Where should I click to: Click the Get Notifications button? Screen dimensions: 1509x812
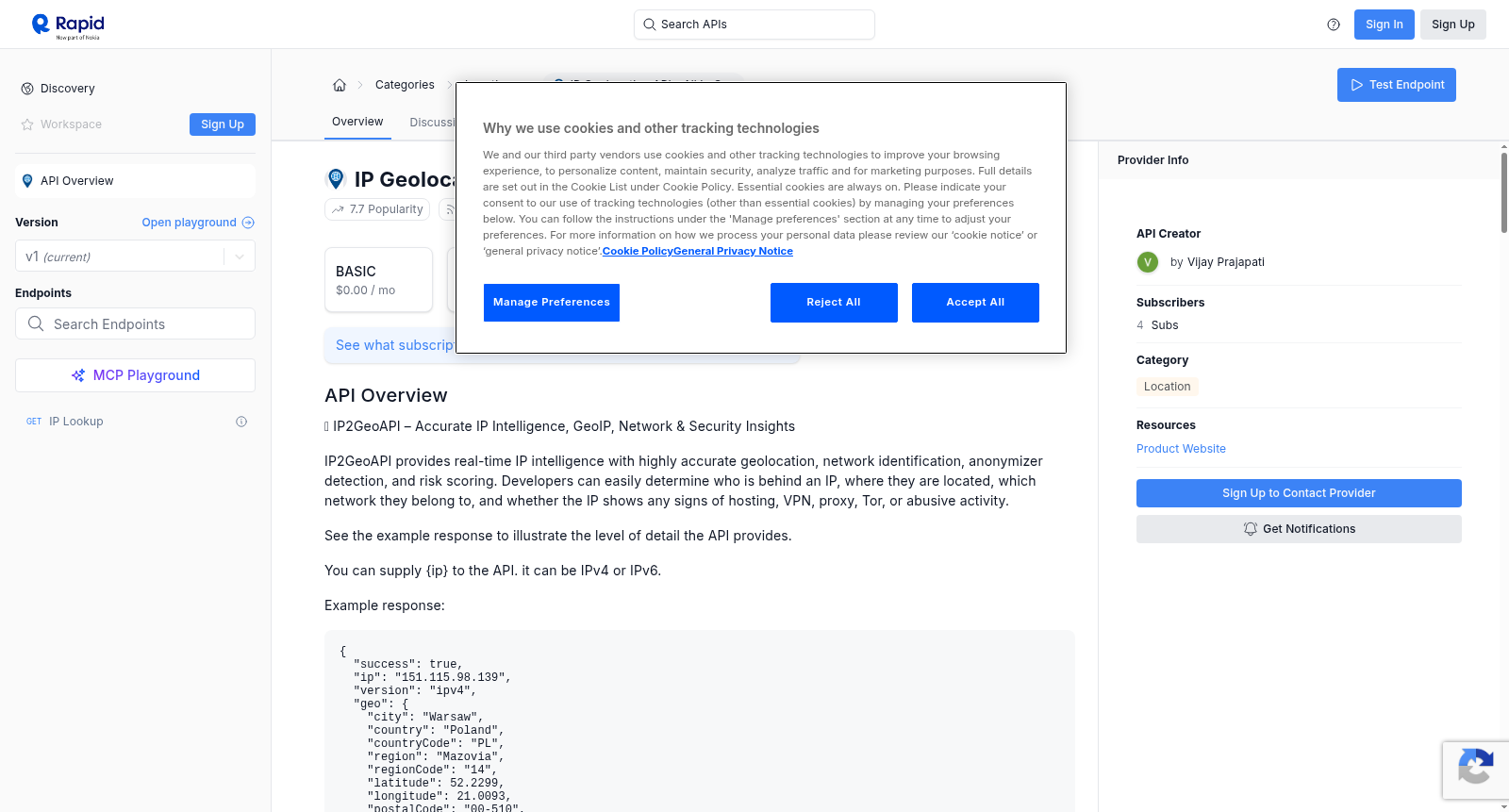pos(1299,529)
